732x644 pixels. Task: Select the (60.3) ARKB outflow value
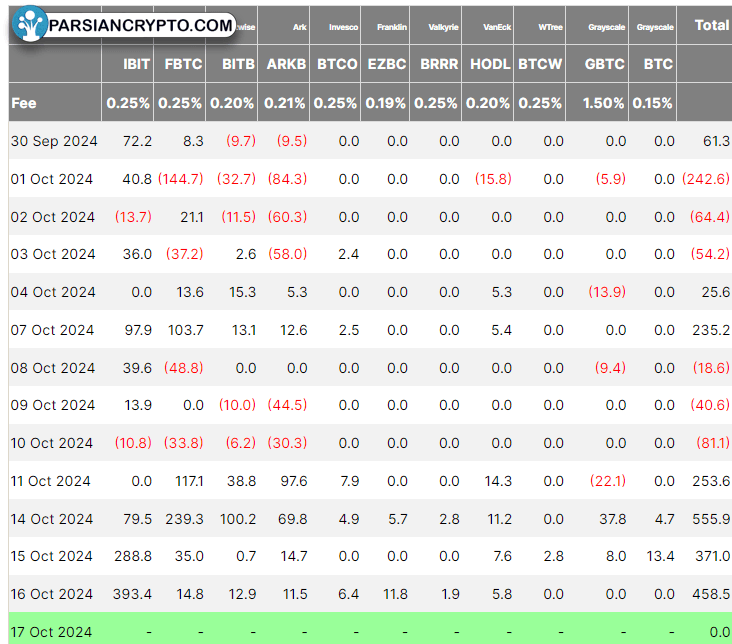point(287,217)
